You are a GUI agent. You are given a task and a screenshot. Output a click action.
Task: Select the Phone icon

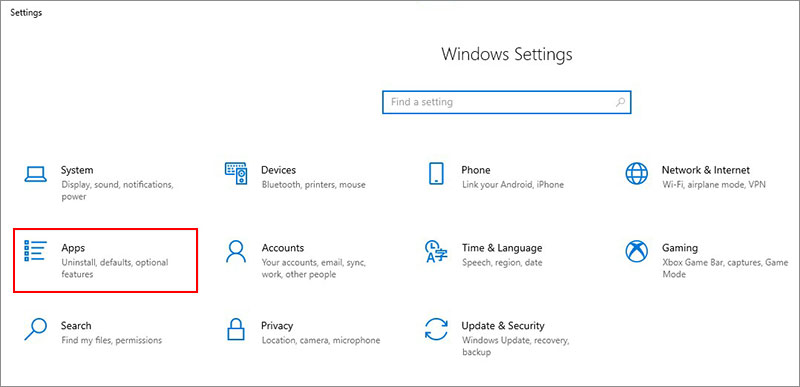pos(436,173)
